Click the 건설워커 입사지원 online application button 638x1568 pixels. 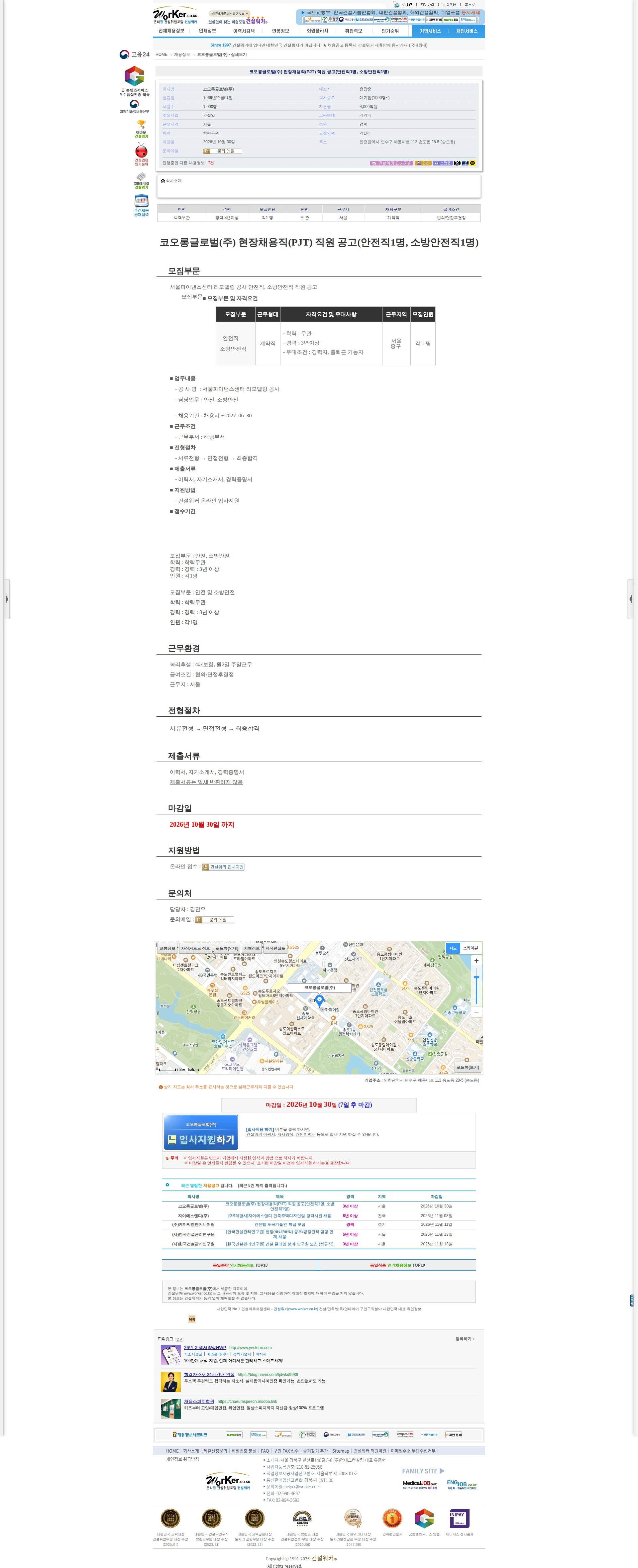[223, 867]
